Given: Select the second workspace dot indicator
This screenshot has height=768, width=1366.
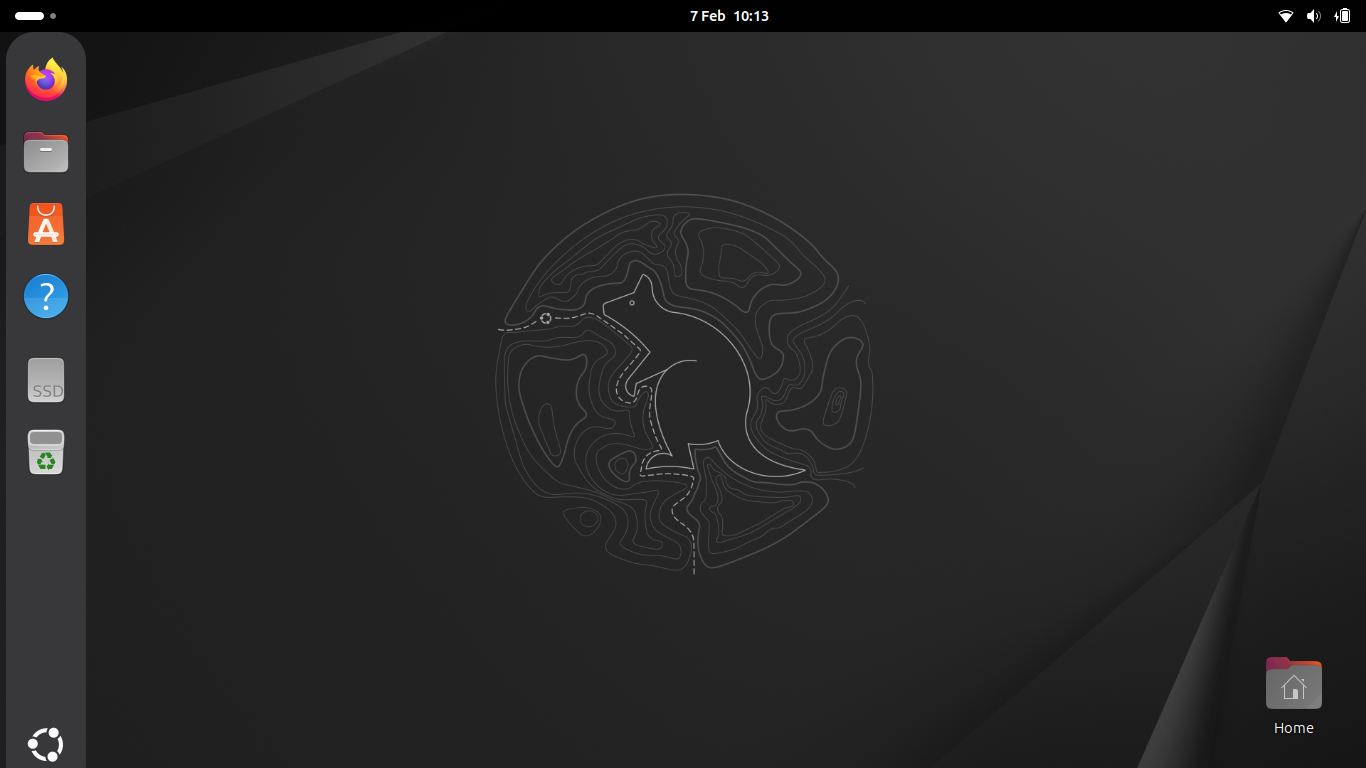Looking at the screenshot, I should [x=52, y=15].
